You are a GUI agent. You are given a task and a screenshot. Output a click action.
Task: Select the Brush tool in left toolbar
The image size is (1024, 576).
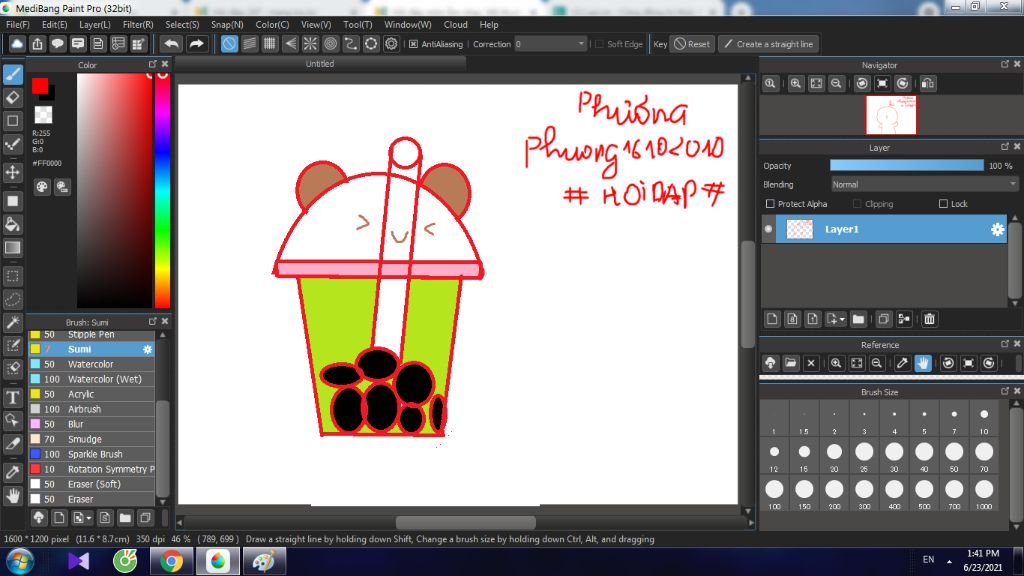(x=12, y=74)
